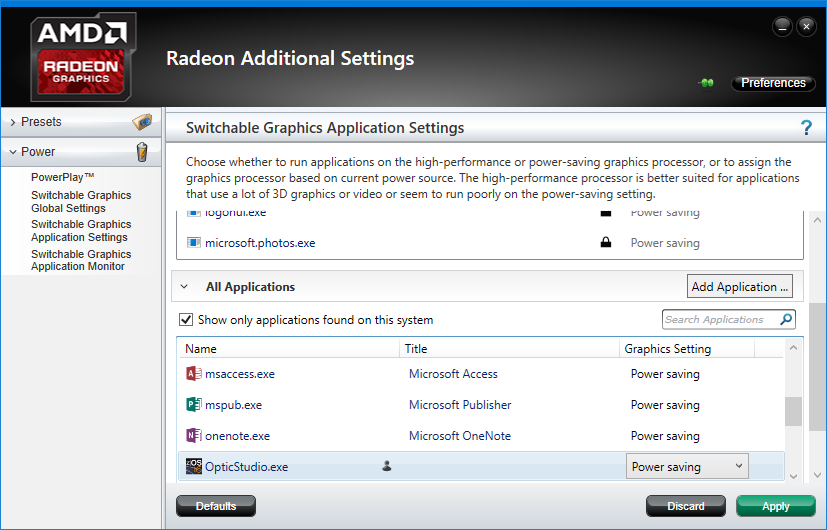
Task: Click Power saving setting for msaccess.exe
Action: (x=665, y=374)
